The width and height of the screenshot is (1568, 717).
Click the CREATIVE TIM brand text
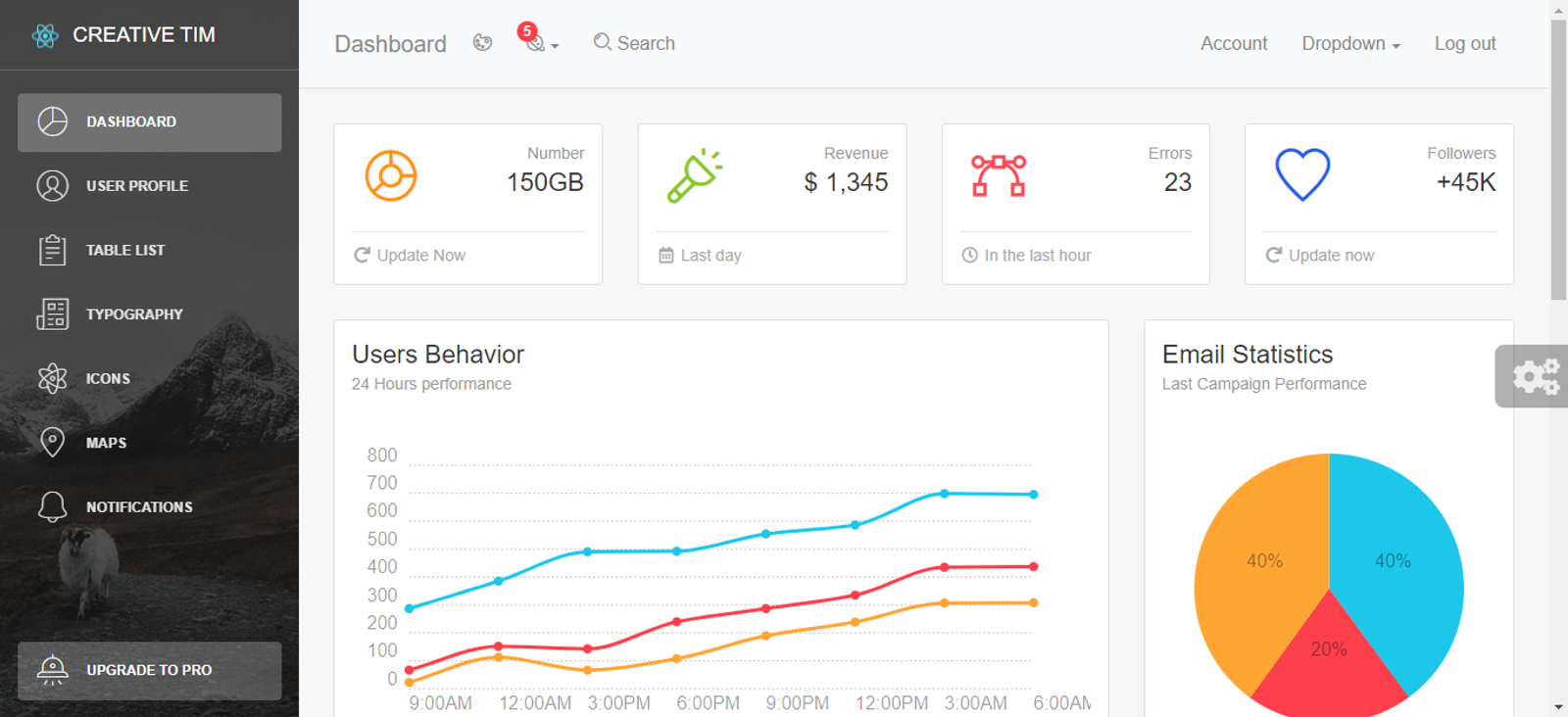click(144, 35)
